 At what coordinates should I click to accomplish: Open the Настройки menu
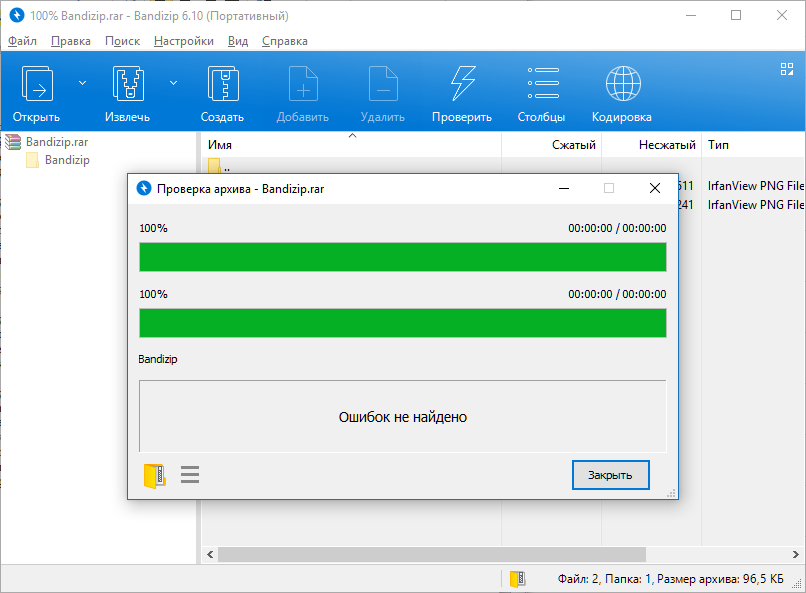click(x=184, y=41)
